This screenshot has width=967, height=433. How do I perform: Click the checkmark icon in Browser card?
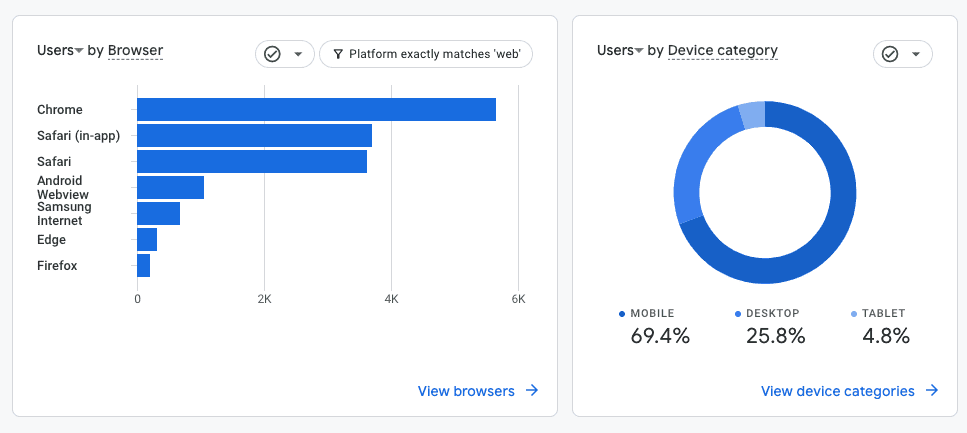tap(272, 54)
